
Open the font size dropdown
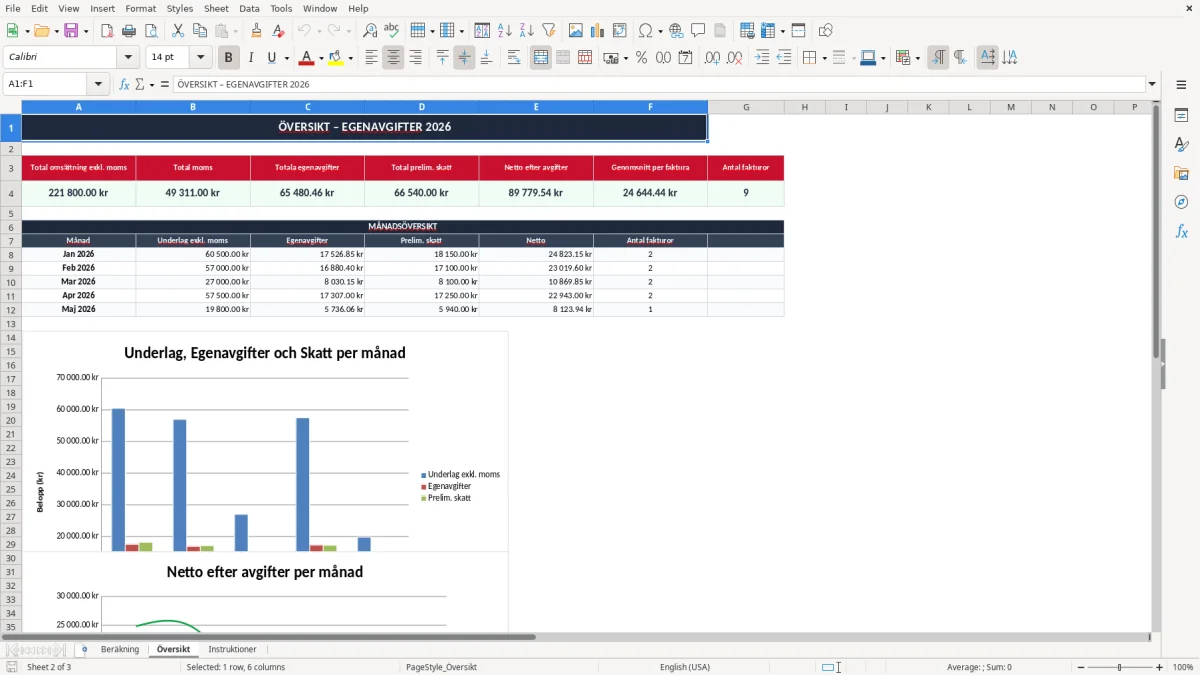(201, 58)
